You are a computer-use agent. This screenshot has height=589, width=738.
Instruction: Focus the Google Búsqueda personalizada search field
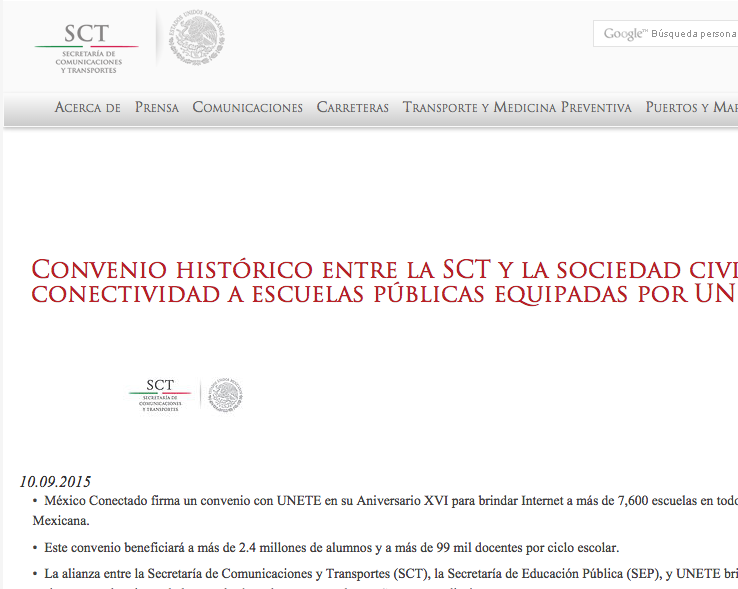pyautogui.click(x=692, y=34)
